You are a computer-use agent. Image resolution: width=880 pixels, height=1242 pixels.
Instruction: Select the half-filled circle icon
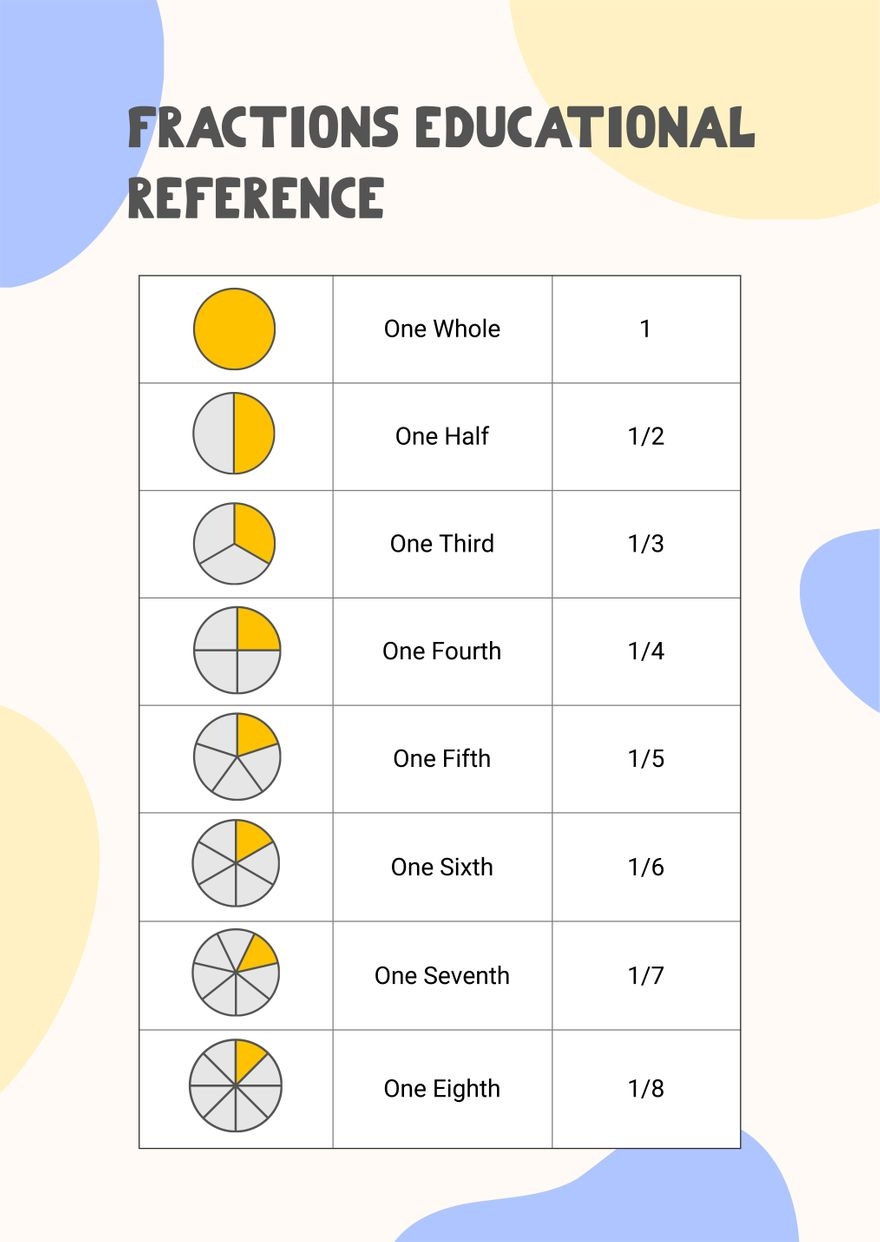[x=234, y=433]
